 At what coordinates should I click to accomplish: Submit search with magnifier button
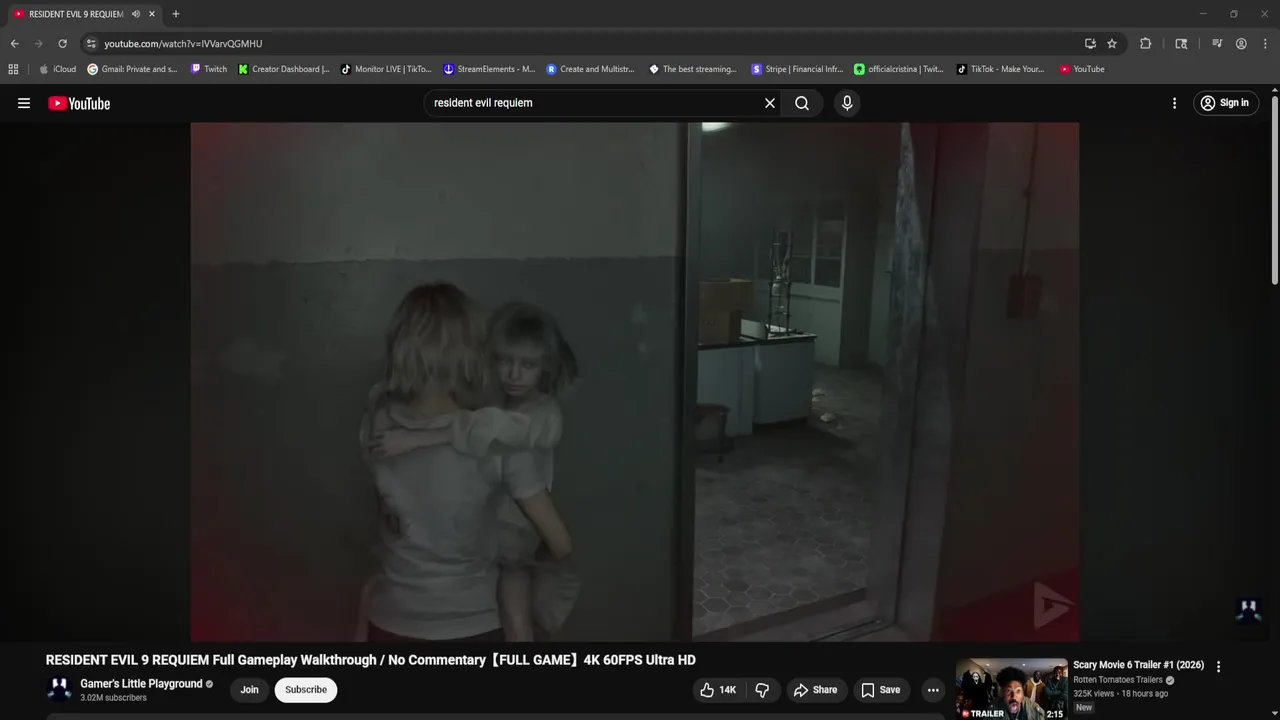[x=802, y=103]
